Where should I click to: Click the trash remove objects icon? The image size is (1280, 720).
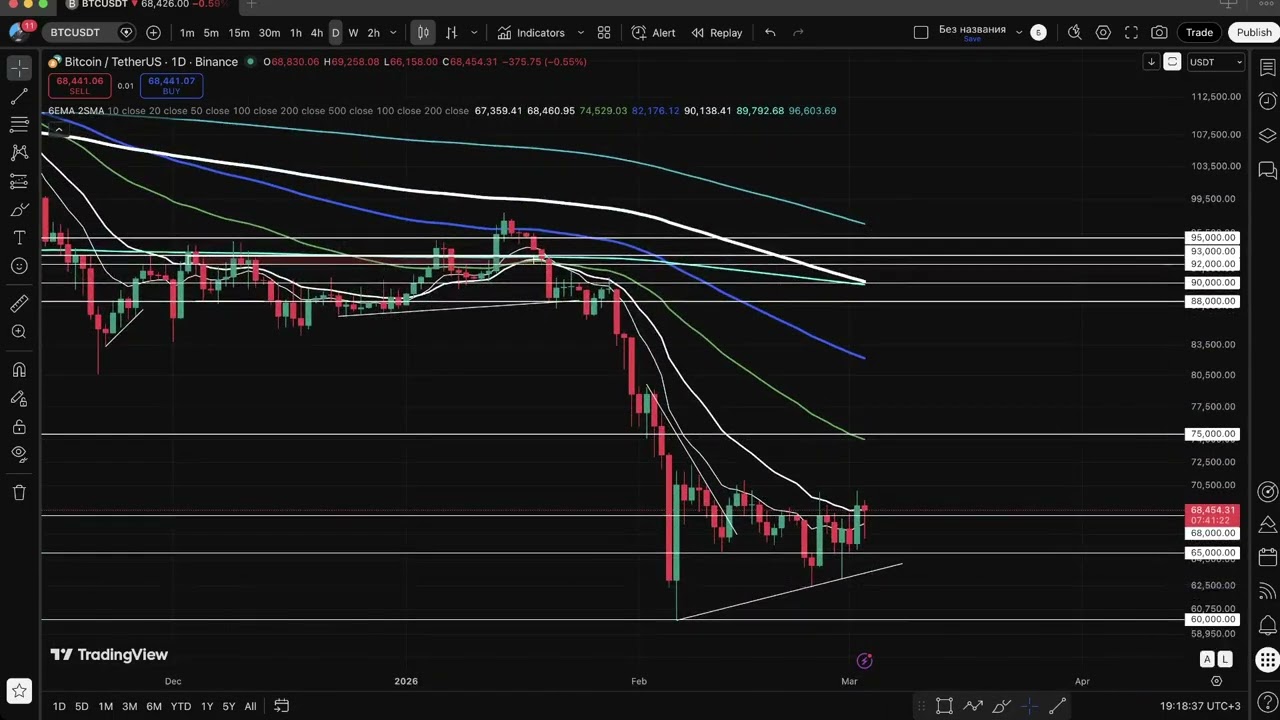coord(19,492)
